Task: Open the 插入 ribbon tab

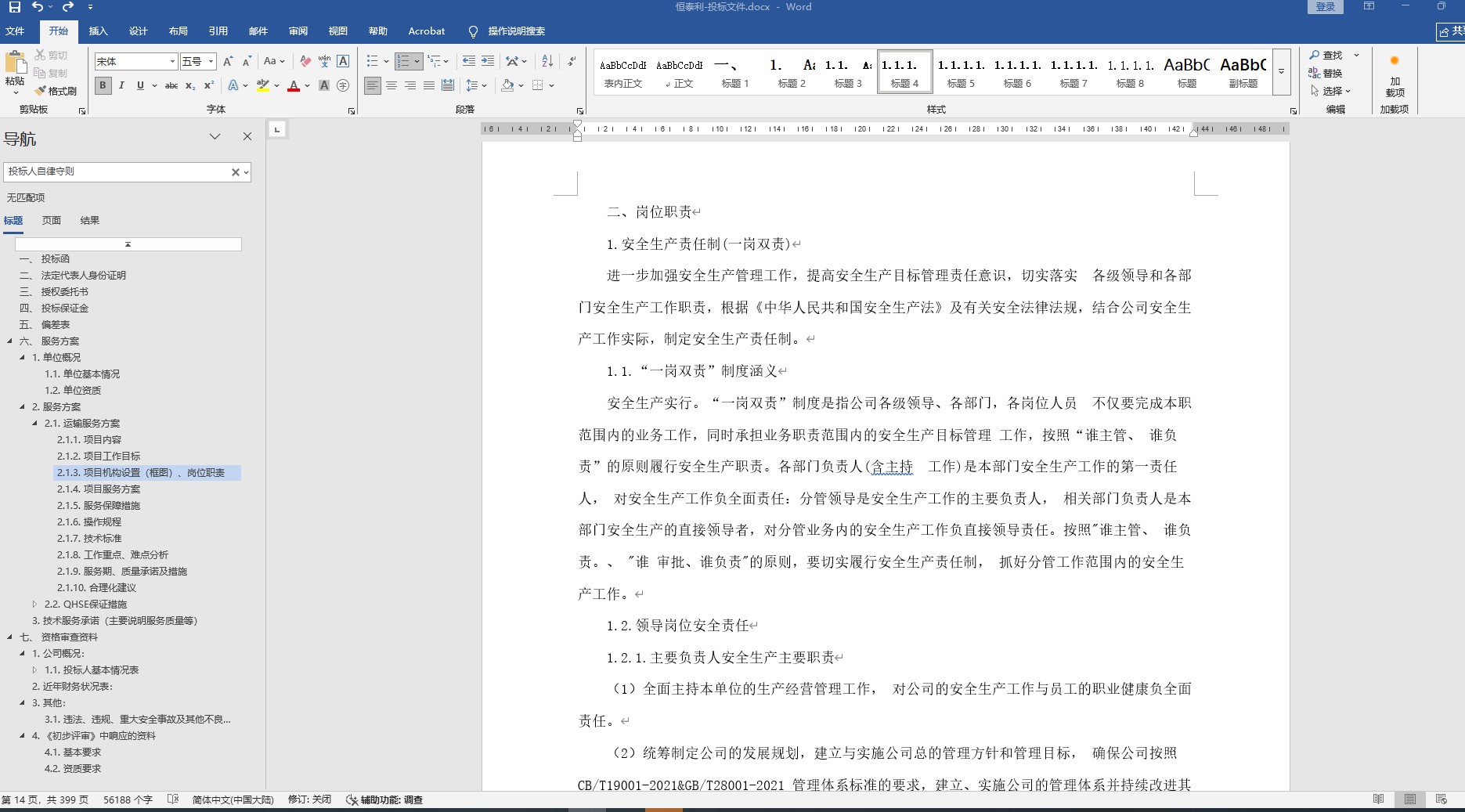Action: (x=98, y=31)
